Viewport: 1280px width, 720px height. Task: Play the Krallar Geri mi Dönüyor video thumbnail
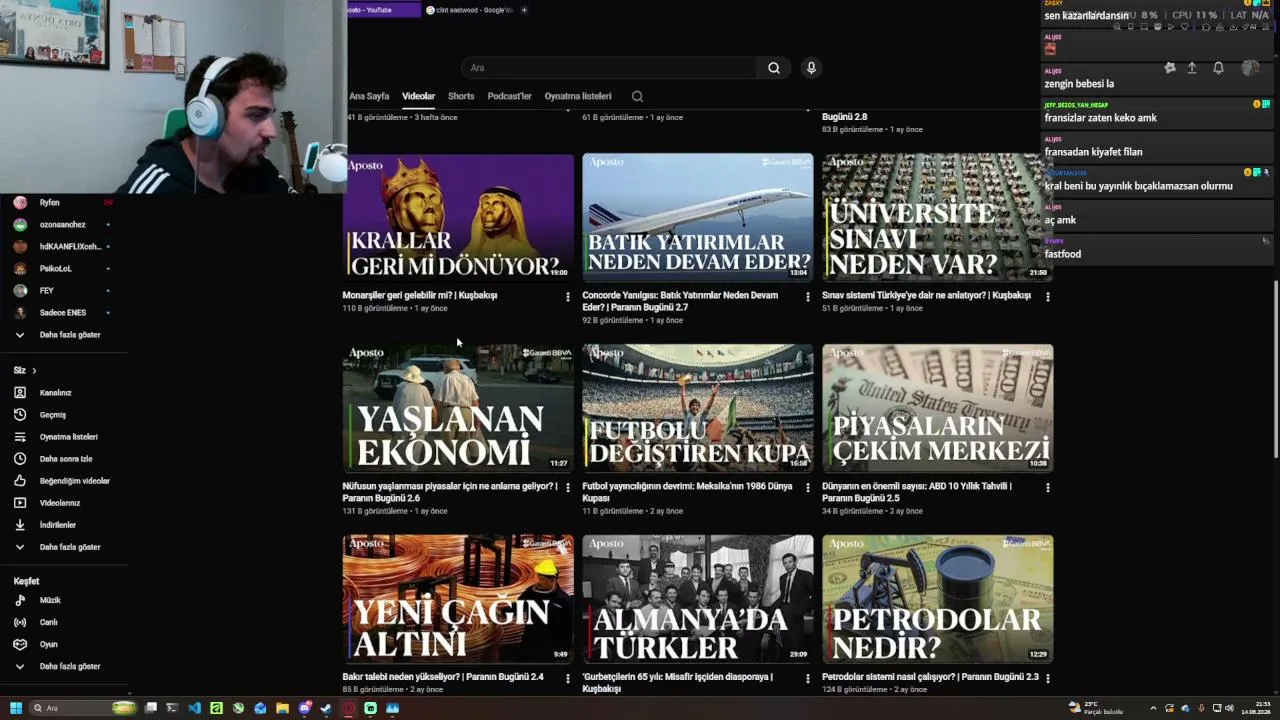(458, 217)
